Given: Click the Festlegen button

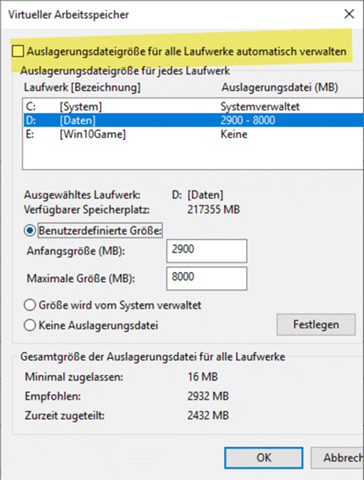Looking at the screenshot, I should point(316,324).
